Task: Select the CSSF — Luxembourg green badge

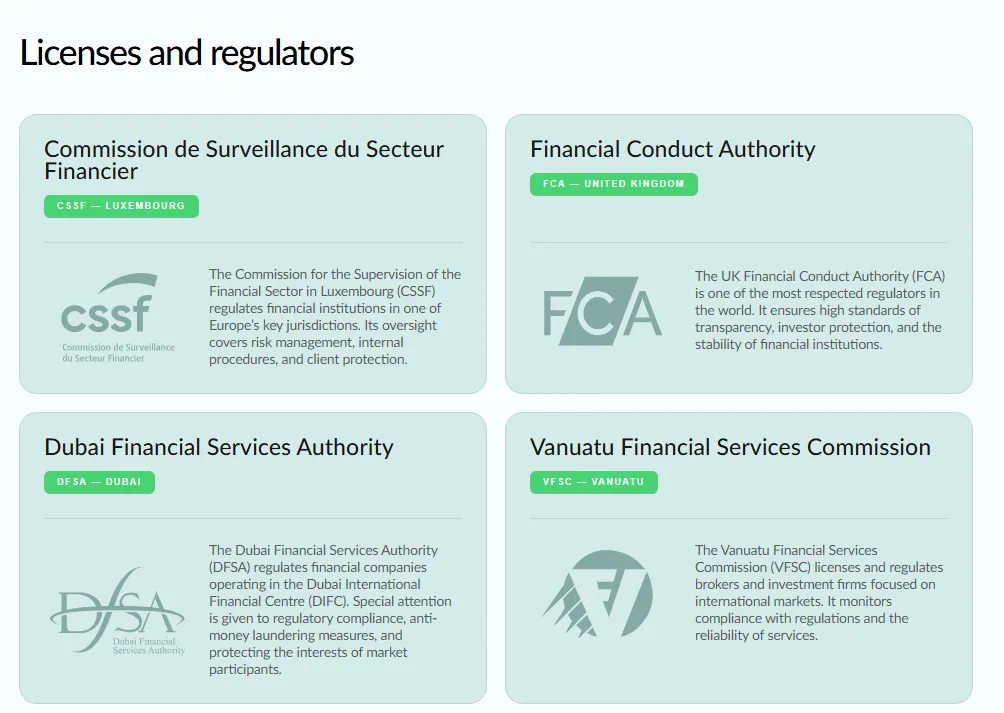Action: point(122,206)
